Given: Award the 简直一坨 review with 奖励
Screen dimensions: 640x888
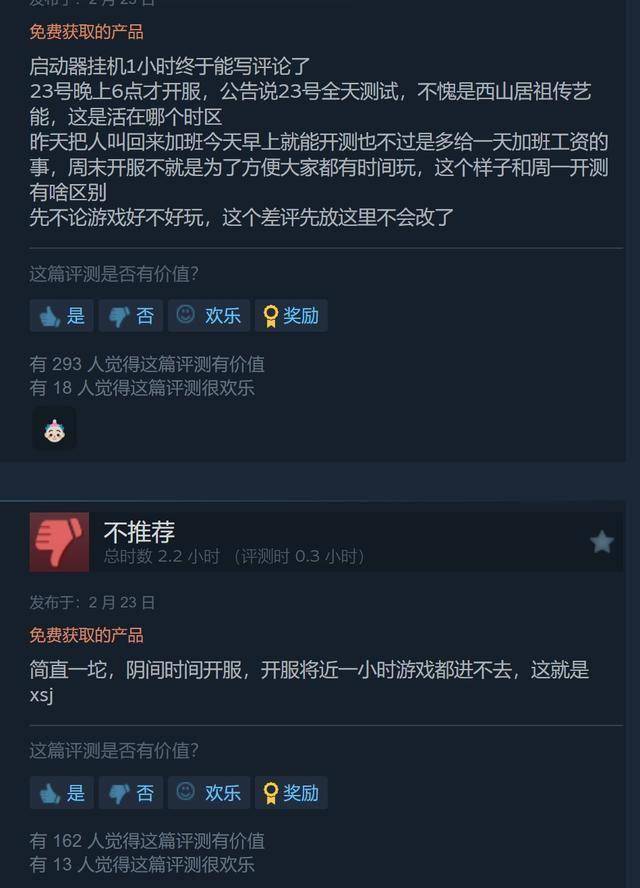Looking at the screenshot, I should click(291, 792).
